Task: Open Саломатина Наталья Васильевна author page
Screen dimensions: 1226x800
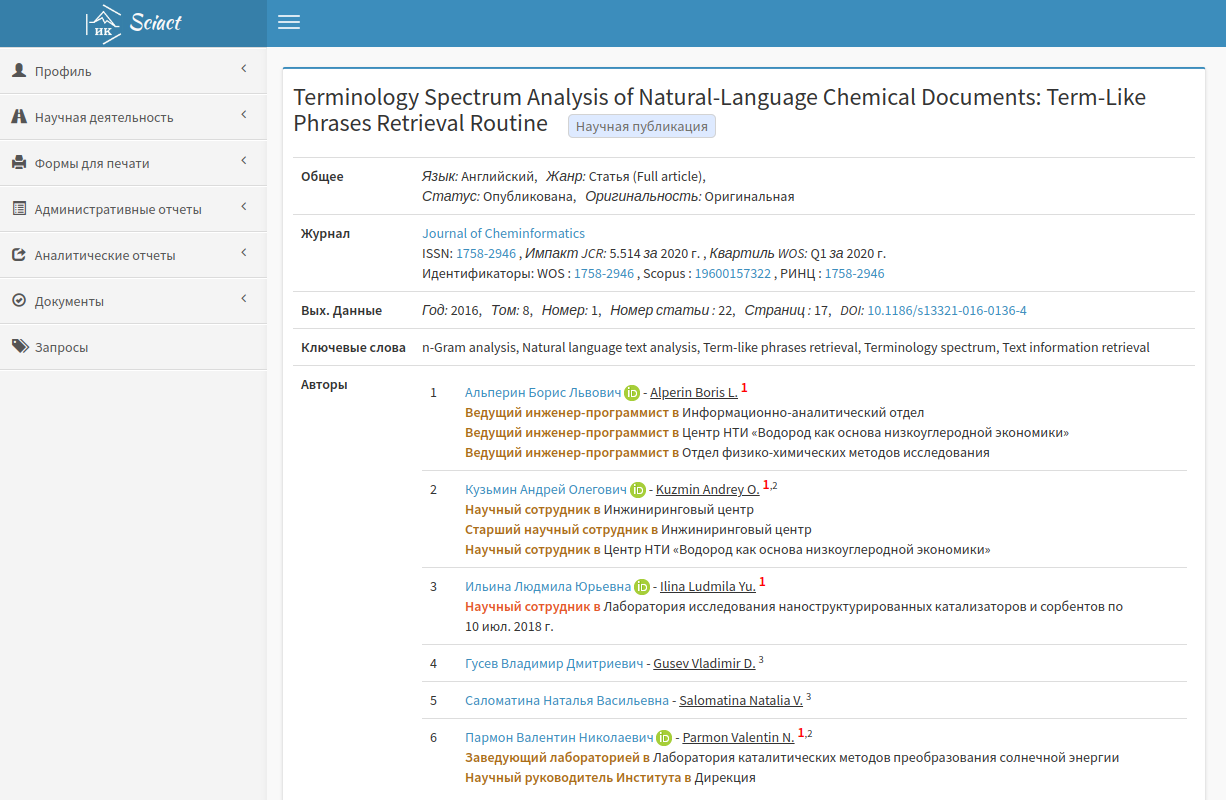Action: [x=567, y=700]
